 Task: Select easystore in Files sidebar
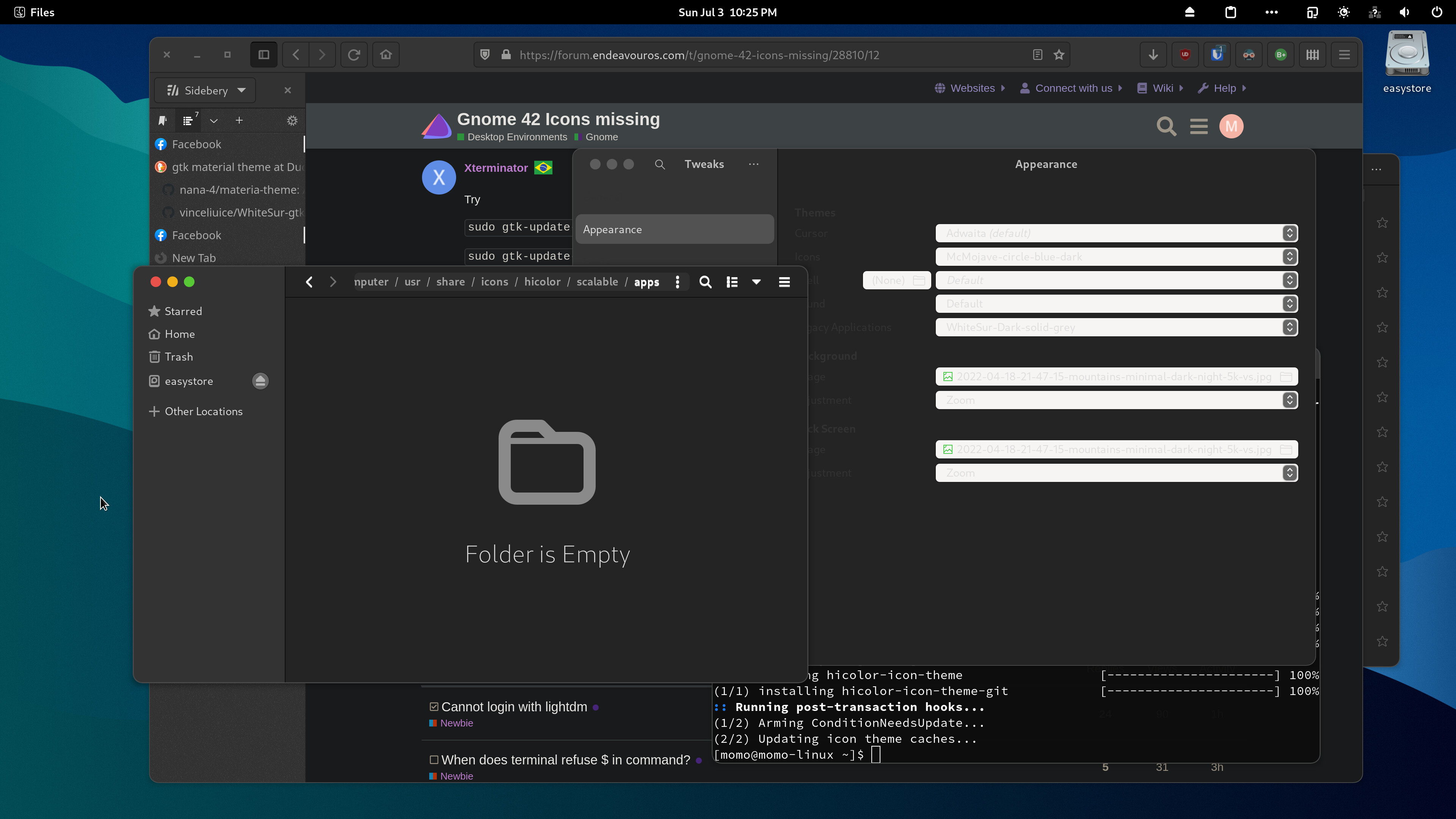coord(189,381)
